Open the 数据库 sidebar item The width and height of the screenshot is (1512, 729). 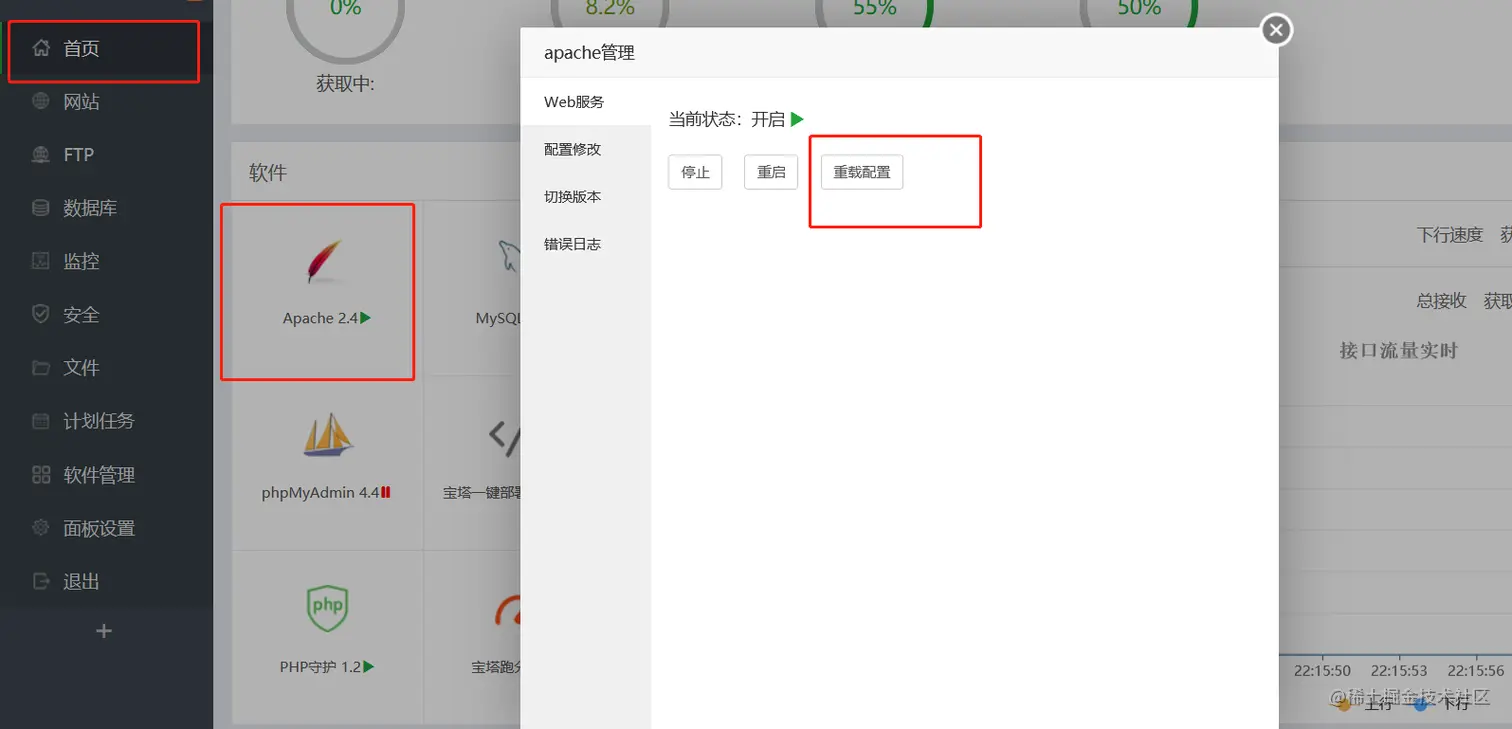[x=106, y=208]
